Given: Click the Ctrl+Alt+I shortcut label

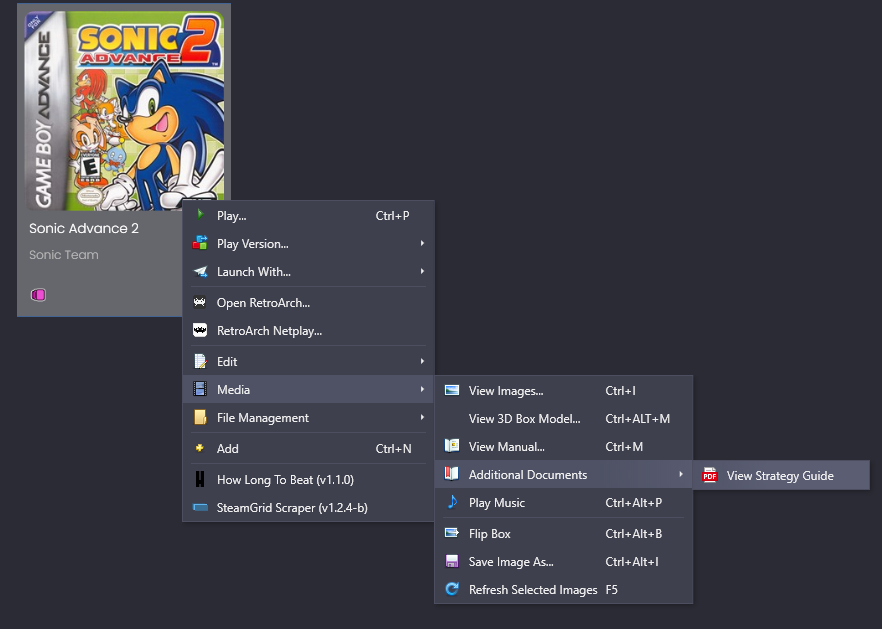Looking at the screenshot, I should pyautogui.click(x=632, y=561).
